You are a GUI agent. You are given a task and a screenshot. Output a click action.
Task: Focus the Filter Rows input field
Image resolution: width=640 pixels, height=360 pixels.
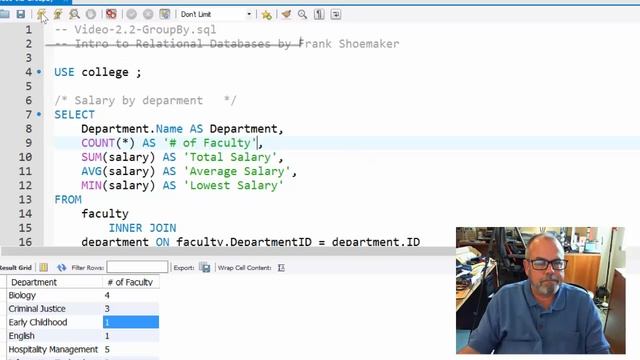[x=137, y=267]
